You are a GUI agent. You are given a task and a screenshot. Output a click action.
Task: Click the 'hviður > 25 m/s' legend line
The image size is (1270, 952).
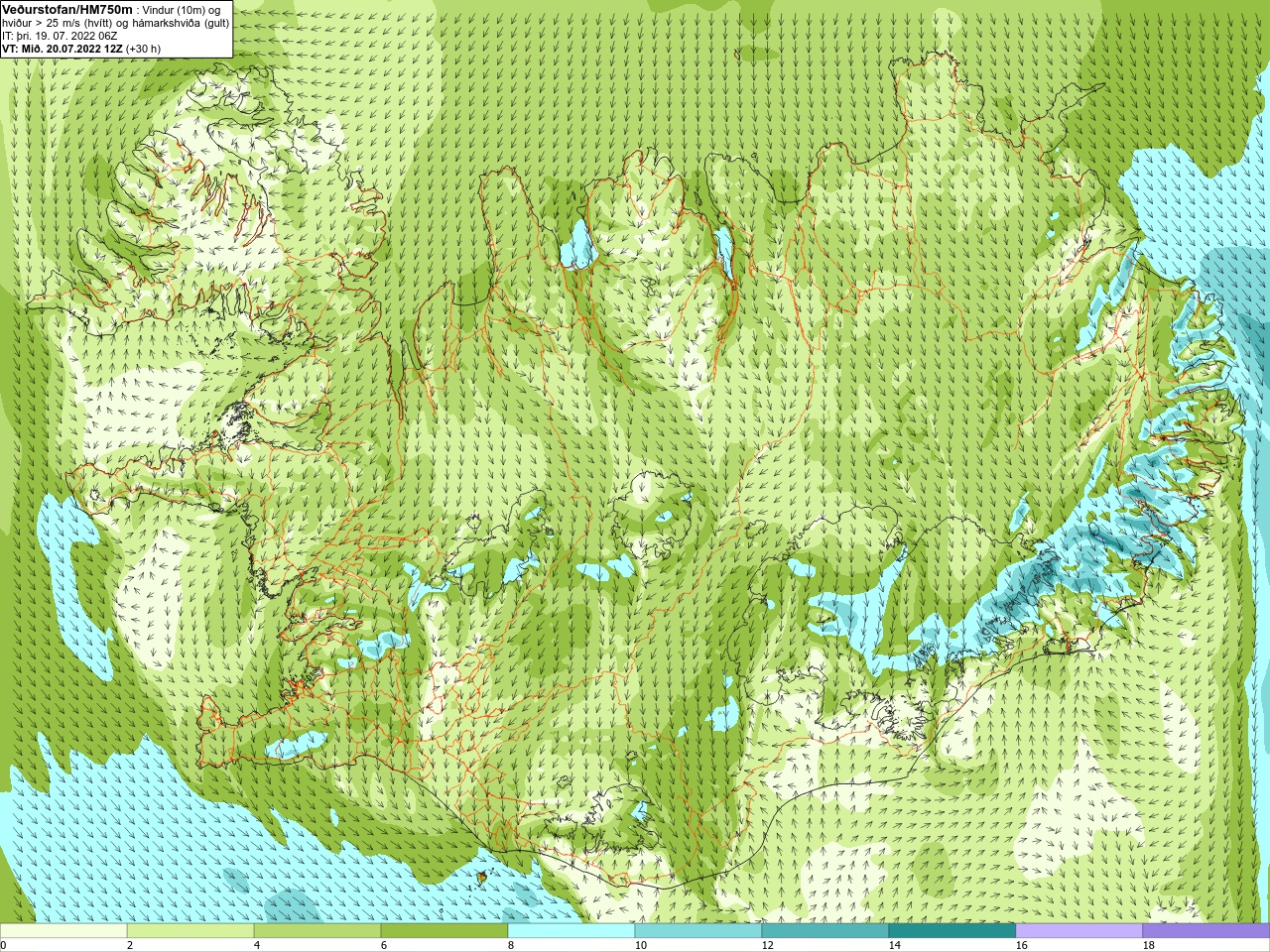[x=115, y=23]
